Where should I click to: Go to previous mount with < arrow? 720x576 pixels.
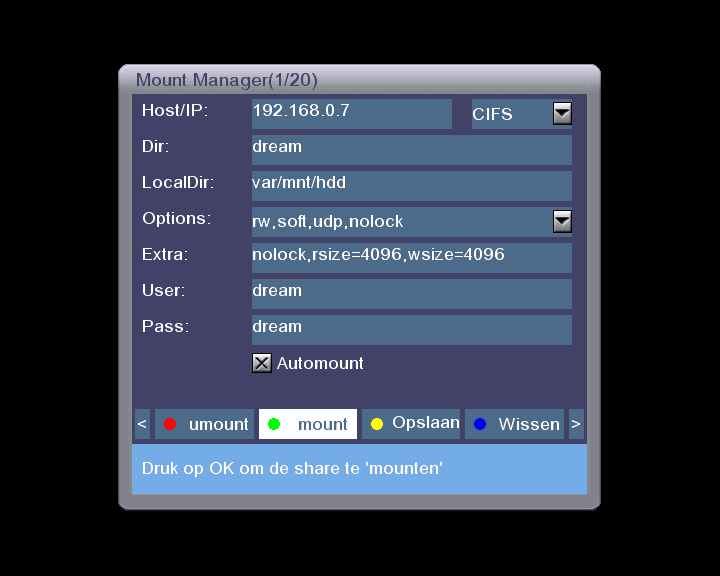tap(142, 424)
